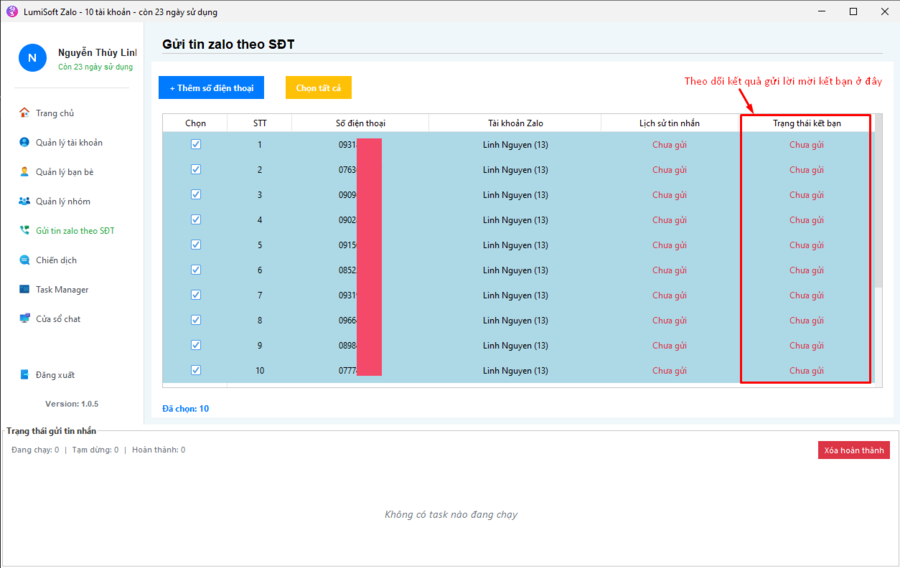Uncheck the checkbox in row 1
This screenshot has width=900, height=568.
point(196,144)
